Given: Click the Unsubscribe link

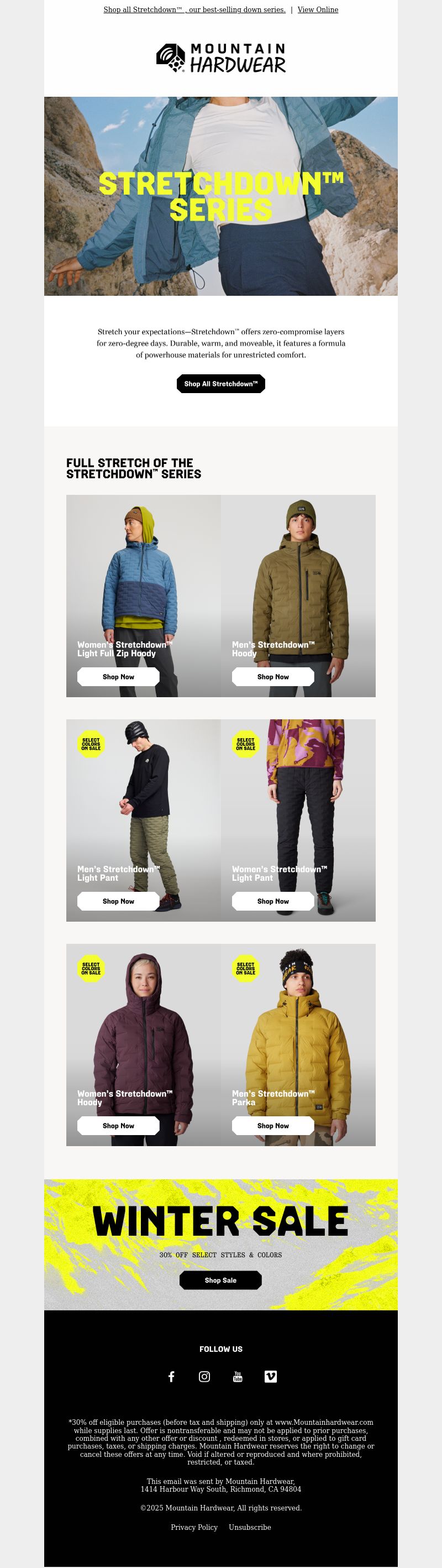Looking at the screenshot, I should coord(250,1527).
